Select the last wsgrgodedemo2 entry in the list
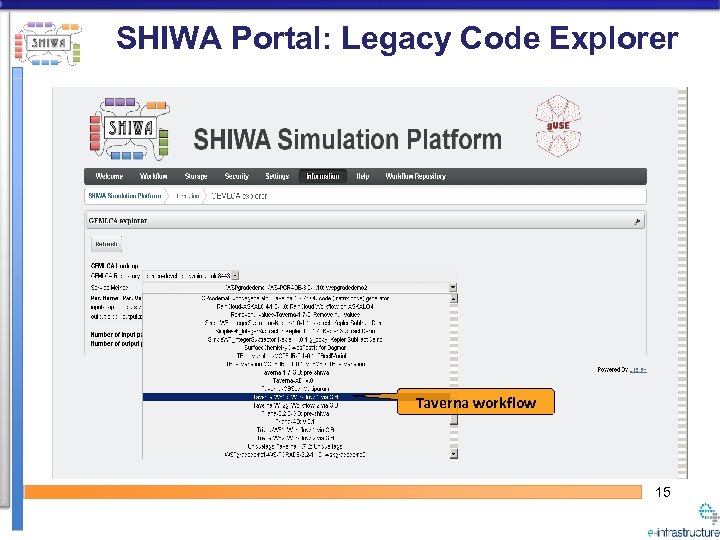The width and height of the screenshot is (720, 540). click(x=295, y=455)
